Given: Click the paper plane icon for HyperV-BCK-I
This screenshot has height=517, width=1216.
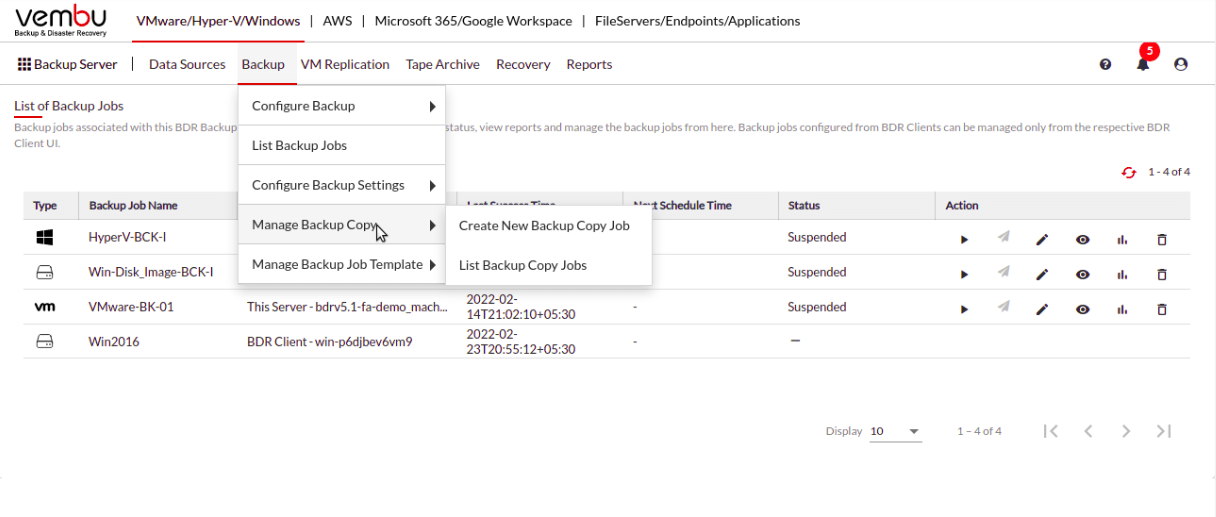Looking at the screenshot, I should (x=1003, y=238).
